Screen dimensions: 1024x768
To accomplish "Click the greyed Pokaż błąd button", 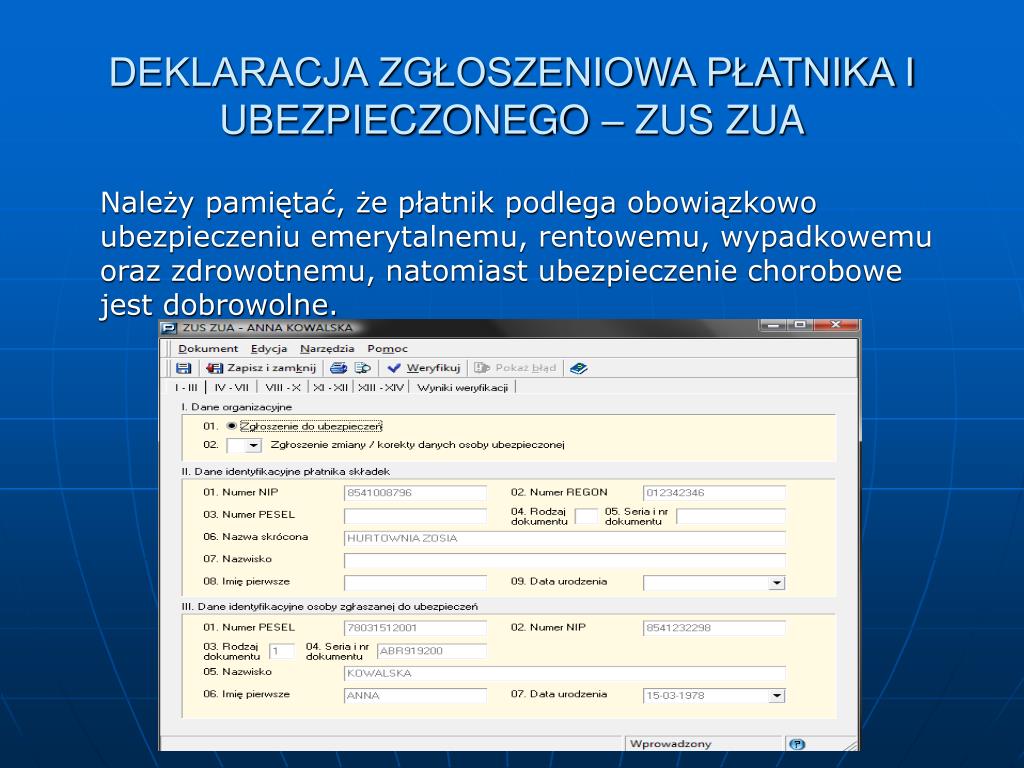I will point(515,368).
